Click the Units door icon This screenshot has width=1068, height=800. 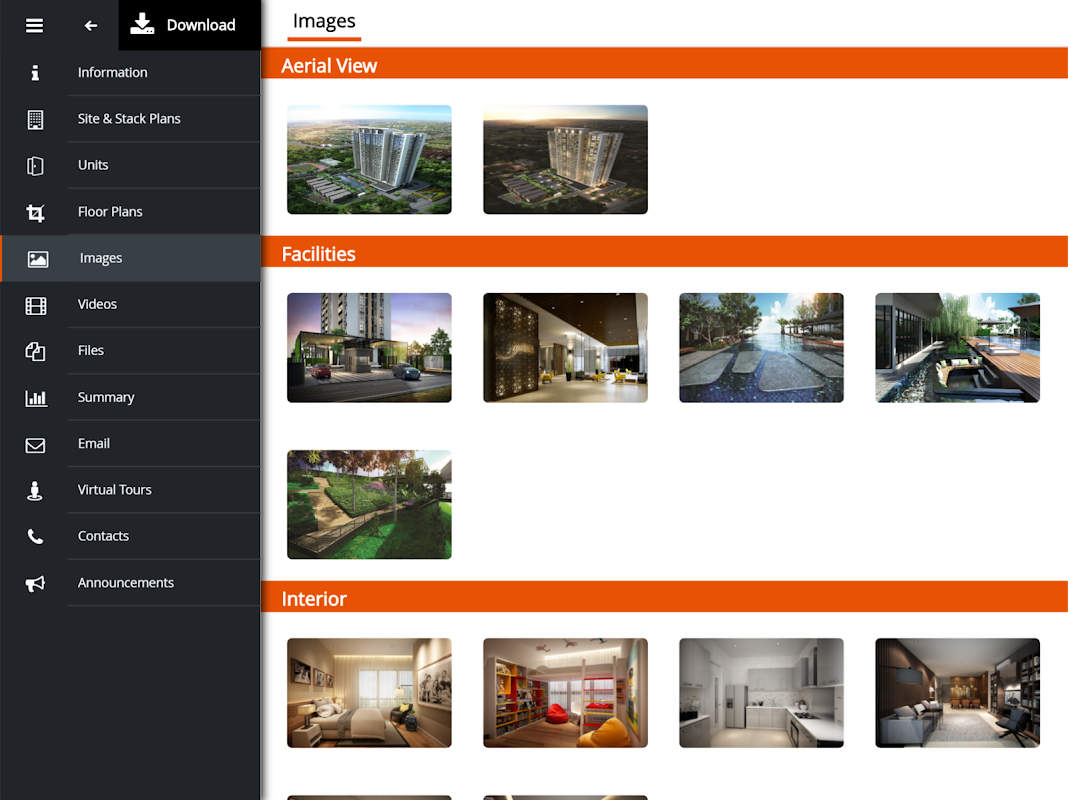pos(35,165)
